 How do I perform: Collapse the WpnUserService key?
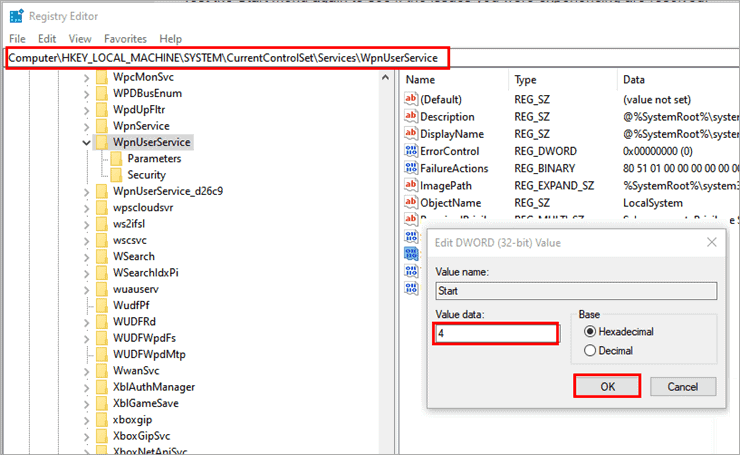87,143
